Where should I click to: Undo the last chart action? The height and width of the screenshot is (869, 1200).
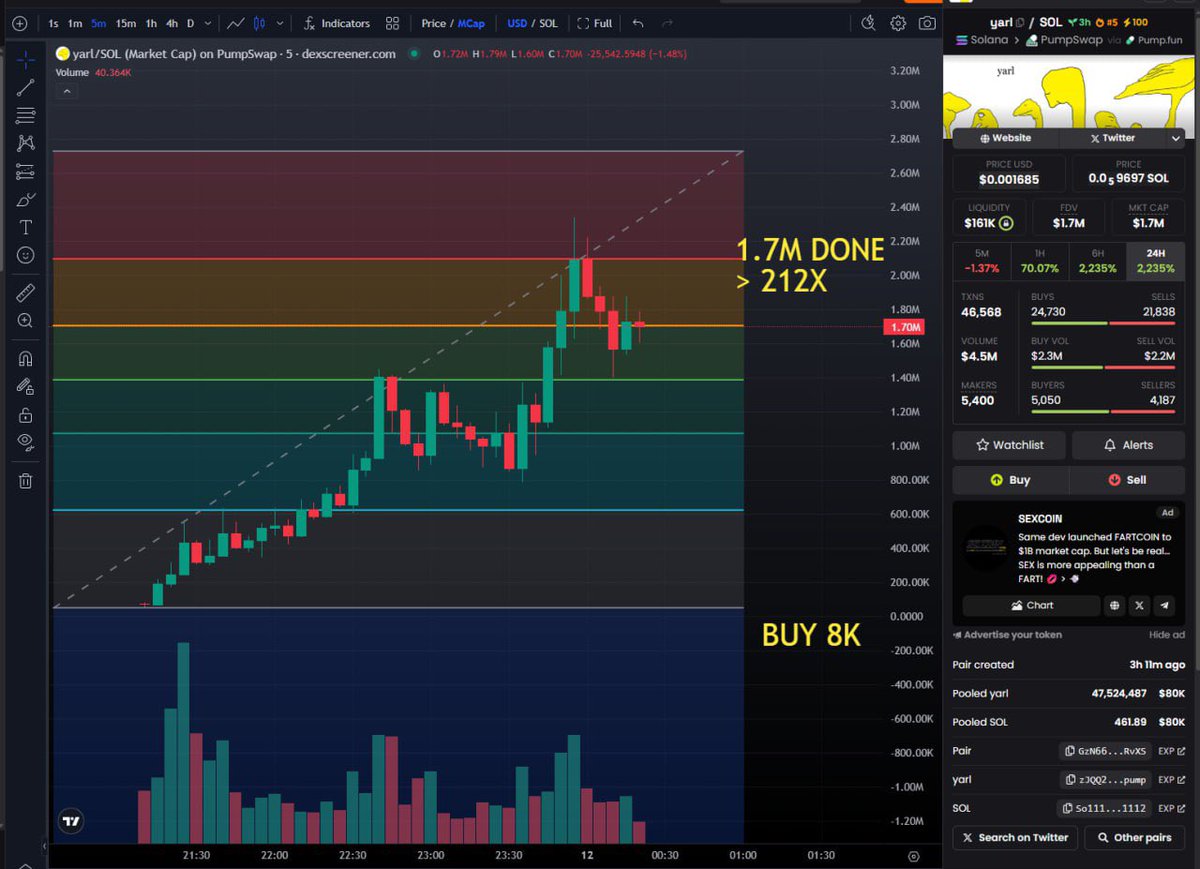point(638,23)
